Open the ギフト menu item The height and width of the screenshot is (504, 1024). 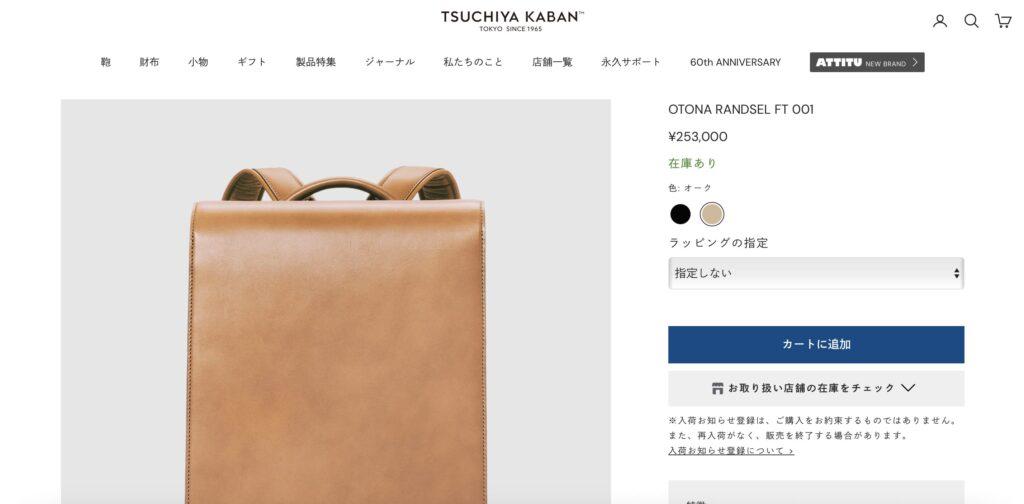click(x=251, y=62)
